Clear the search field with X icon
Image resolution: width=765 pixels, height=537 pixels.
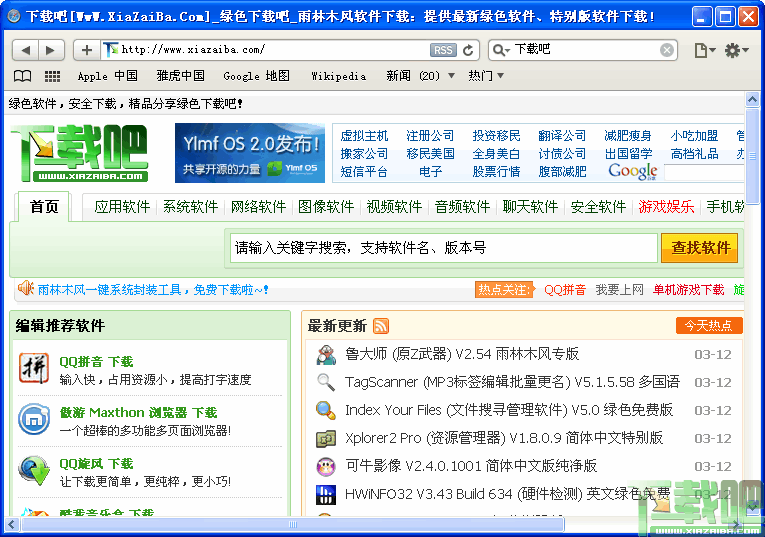(x=666, y=50)
